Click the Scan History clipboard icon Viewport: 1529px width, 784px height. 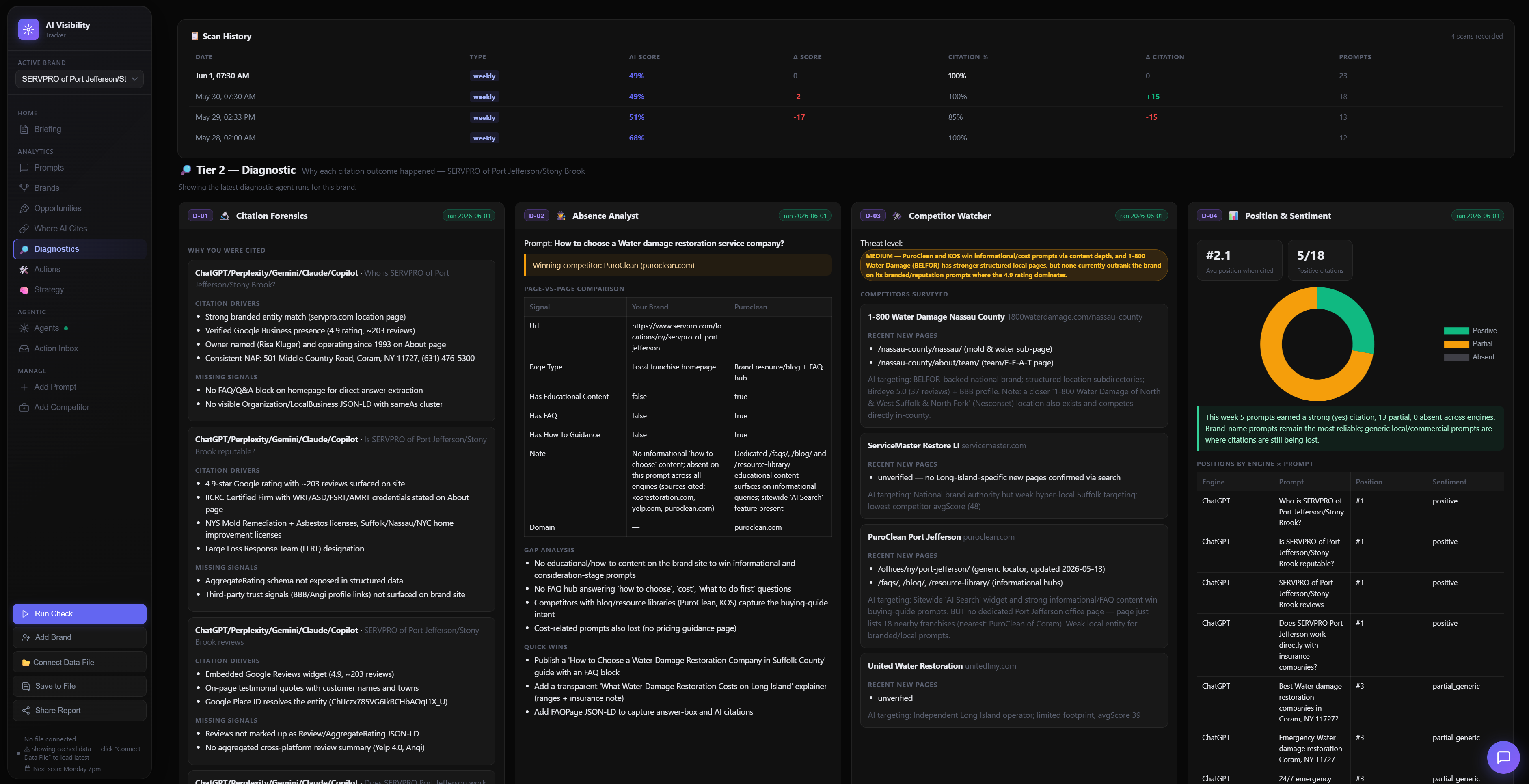tap(194, 36)
